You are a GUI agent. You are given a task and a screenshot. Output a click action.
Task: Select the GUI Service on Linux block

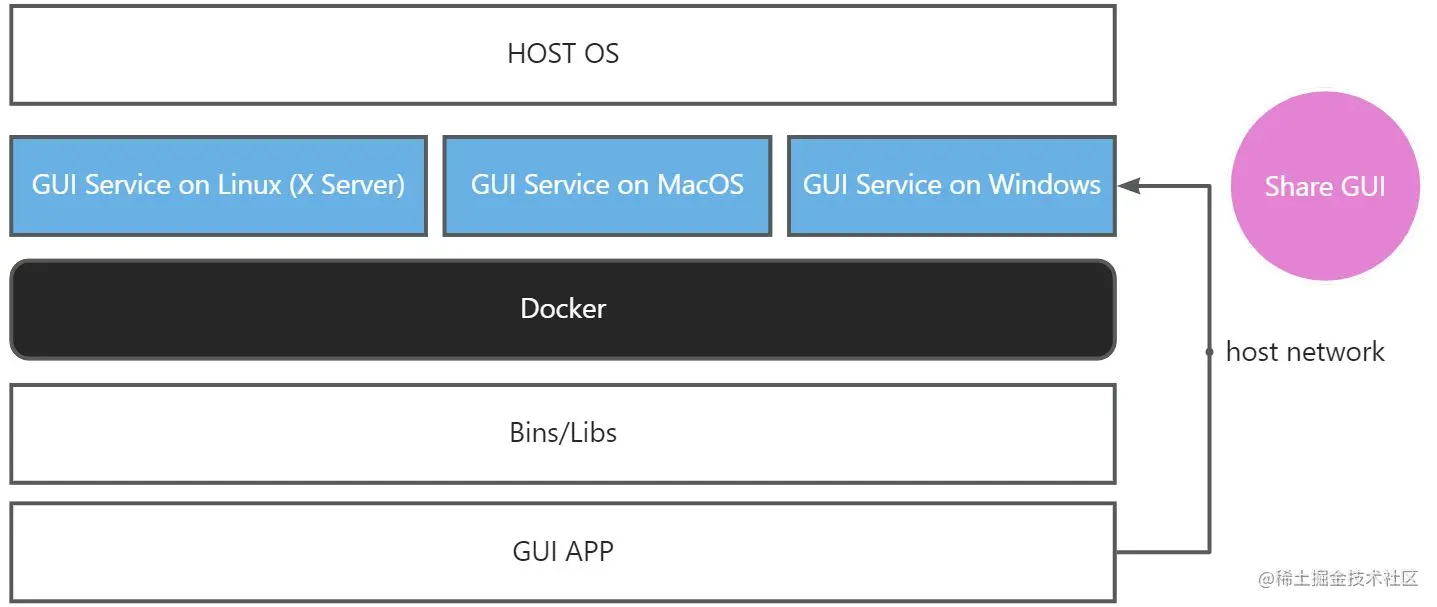click(x=218, y=186)
